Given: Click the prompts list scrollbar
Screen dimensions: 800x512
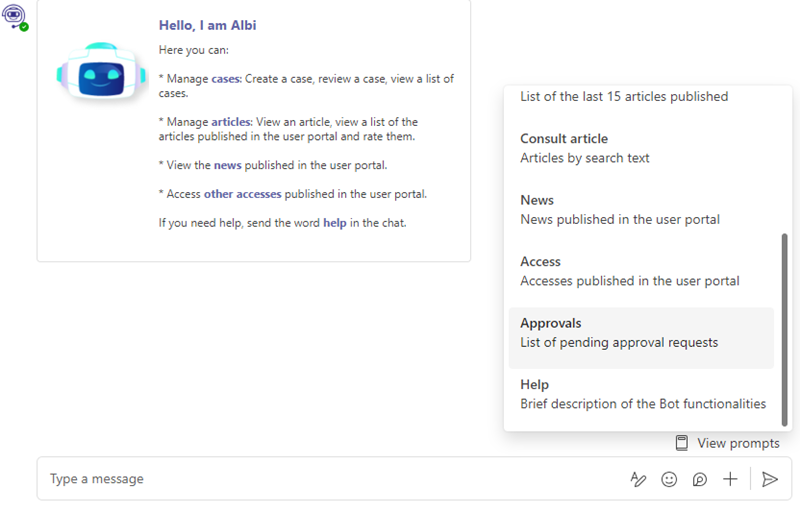Looking at the screenshot, I should (785, 329).
